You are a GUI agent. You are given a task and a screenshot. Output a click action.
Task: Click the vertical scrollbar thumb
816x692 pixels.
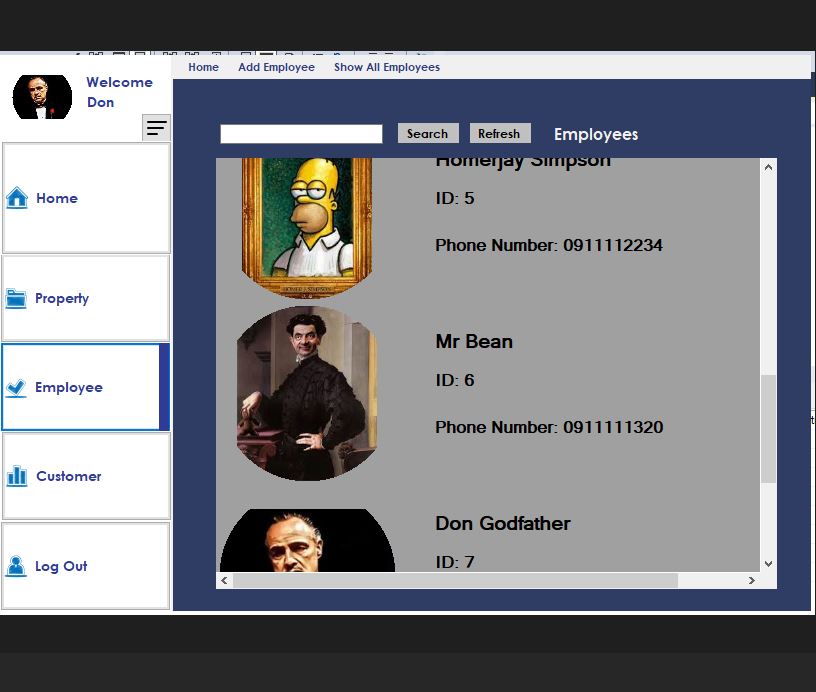769,429
